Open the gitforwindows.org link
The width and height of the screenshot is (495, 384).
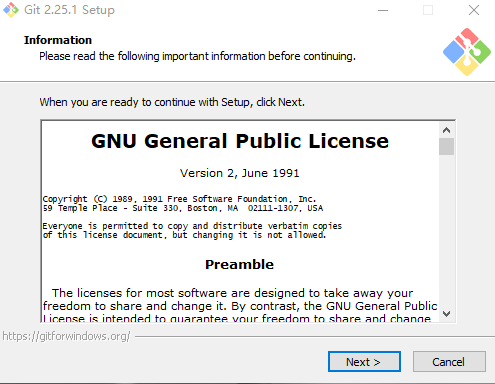coord(66,336)
